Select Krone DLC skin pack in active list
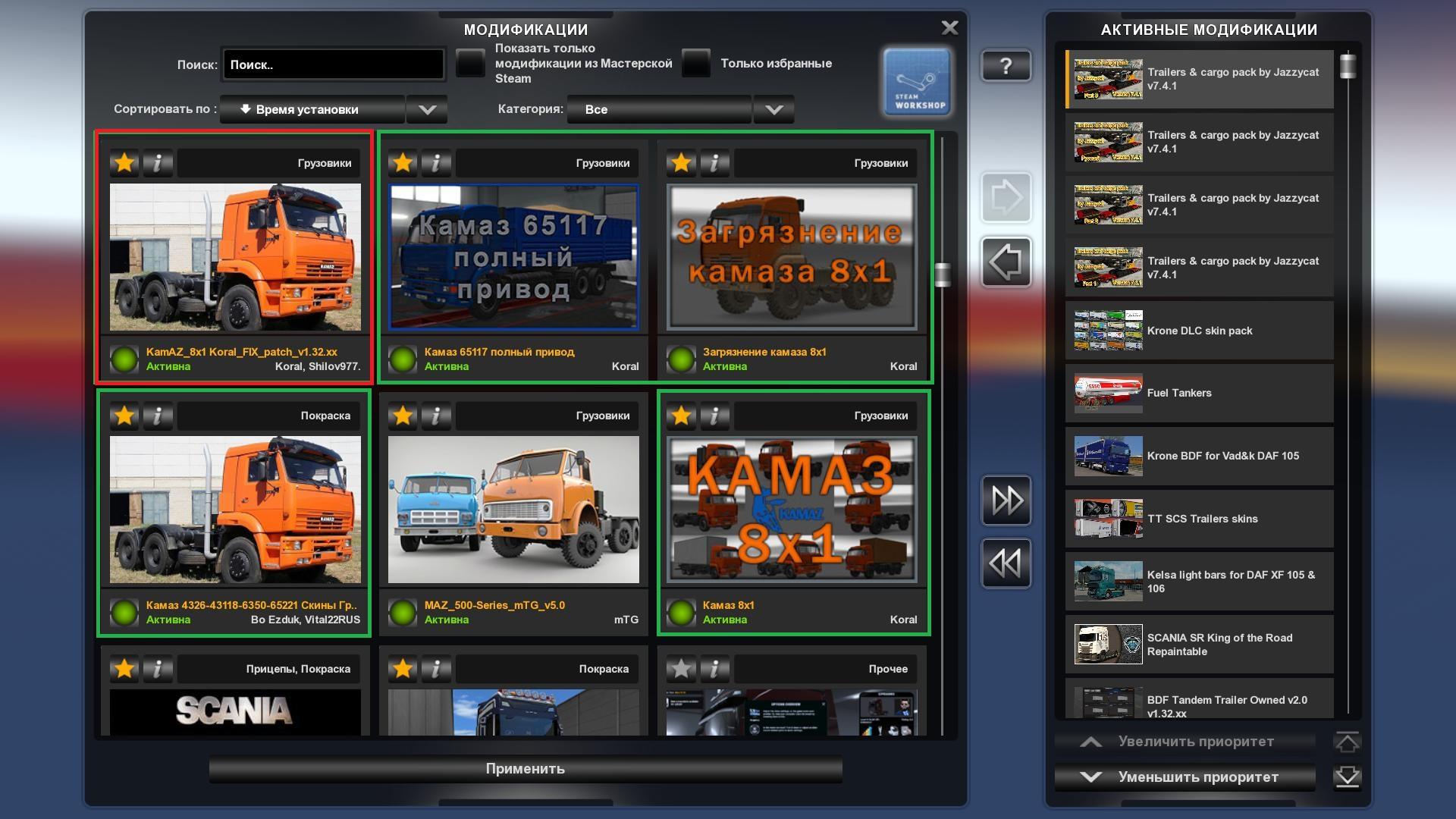Image resolution: width=1456 pixels, height=819 pixels. coord(1199,331)
